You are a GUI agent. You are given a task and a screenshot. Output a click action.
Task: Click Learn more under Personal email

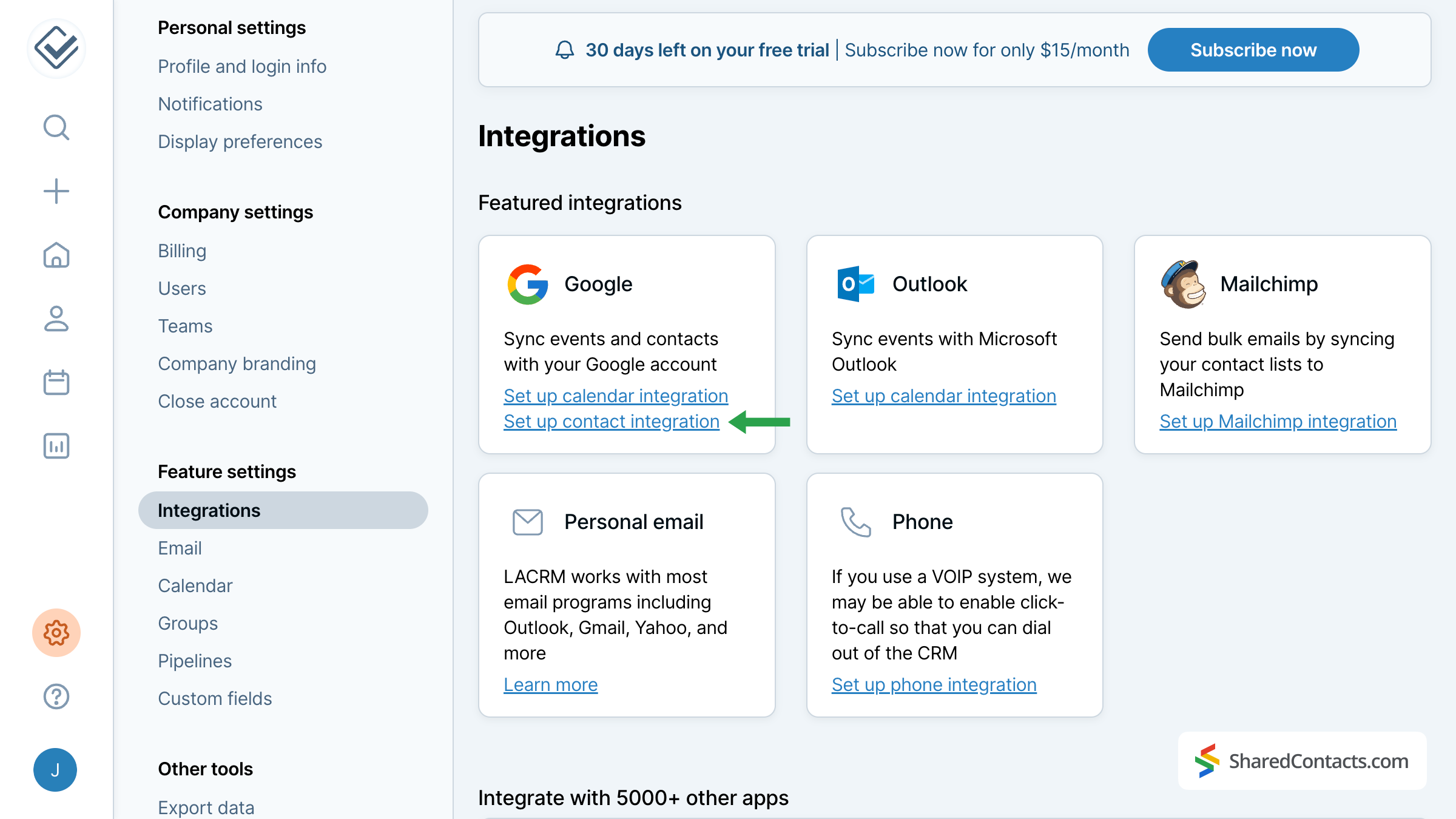551,684
